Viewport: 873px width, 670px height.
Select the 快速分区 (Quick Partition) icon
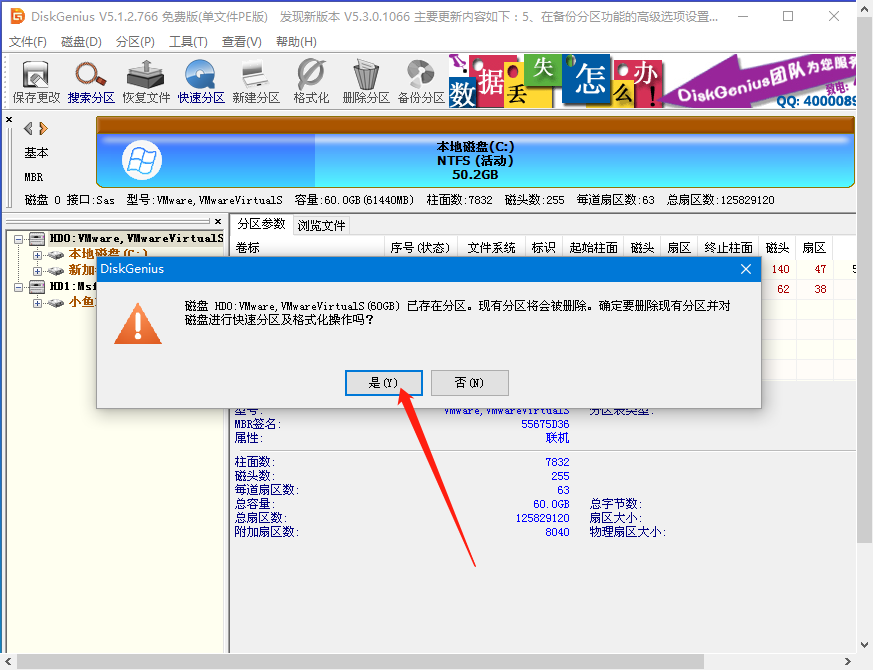pos(201,82)
